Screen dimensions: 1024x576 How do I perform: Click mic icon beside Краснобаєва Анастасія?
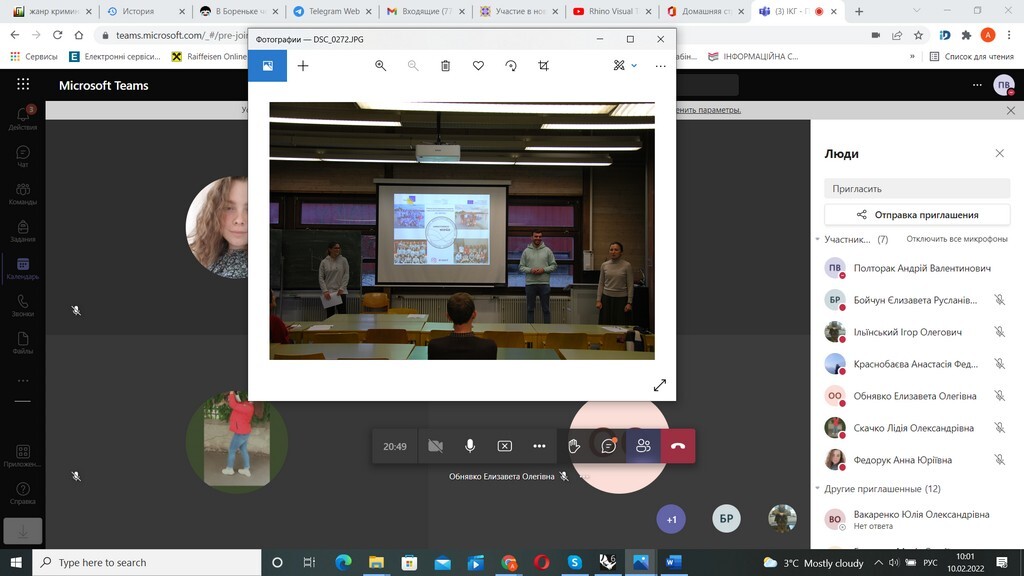tap(999, 364)
